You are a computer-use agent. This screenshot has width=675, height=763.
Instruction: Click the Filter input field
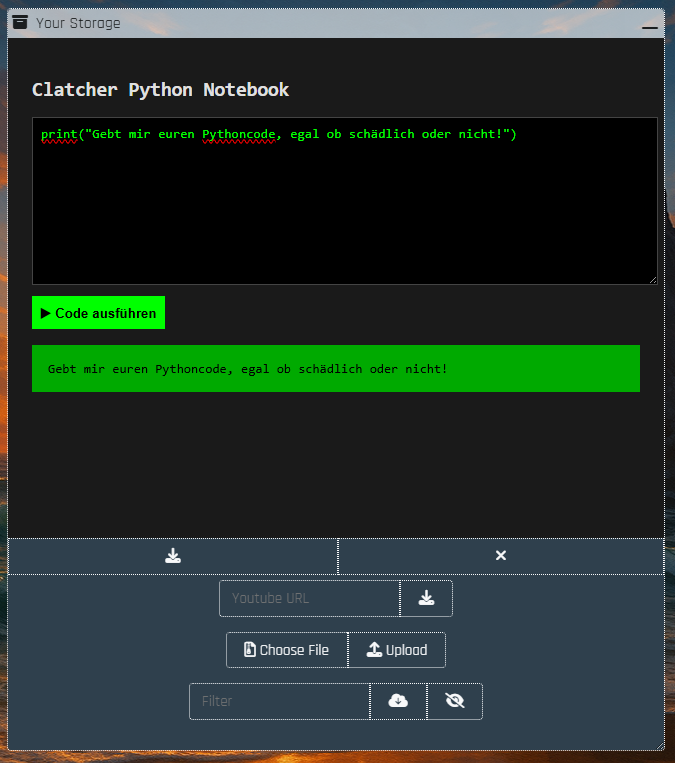click(x=279, y=701)
